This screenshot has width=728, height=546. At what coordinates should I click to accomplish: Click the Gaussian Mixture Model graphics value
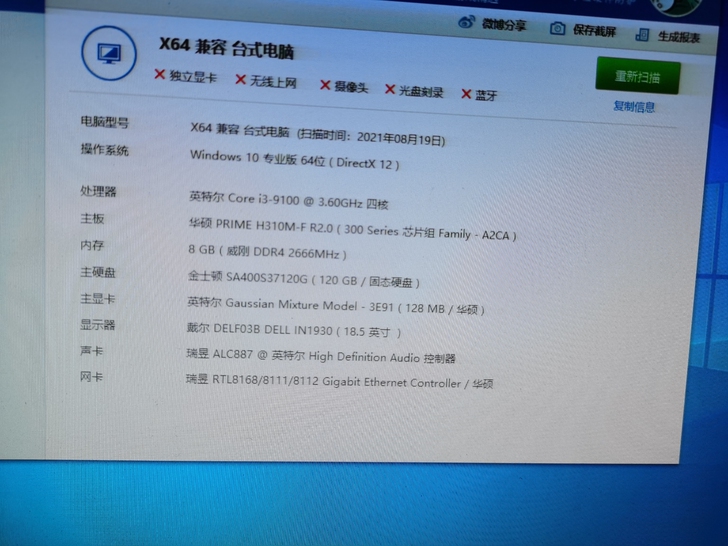coord(336,306)
